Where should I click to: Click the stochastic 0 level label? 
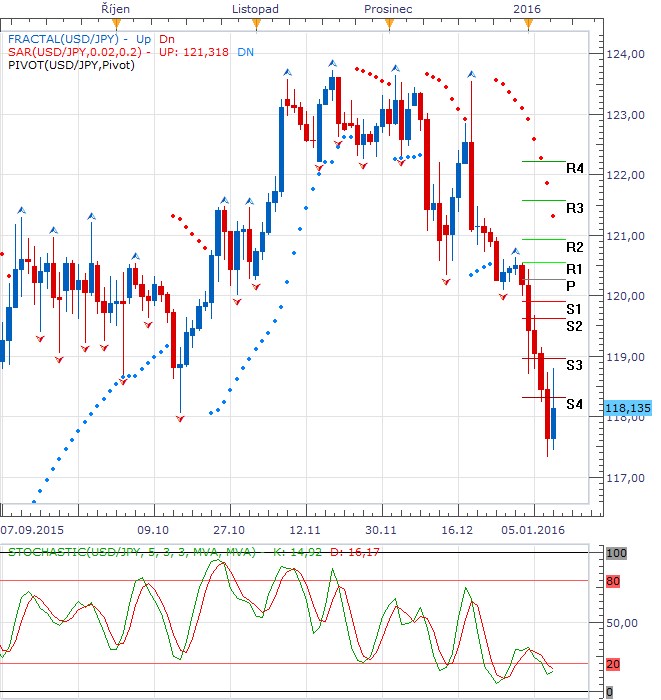(609, 692)
